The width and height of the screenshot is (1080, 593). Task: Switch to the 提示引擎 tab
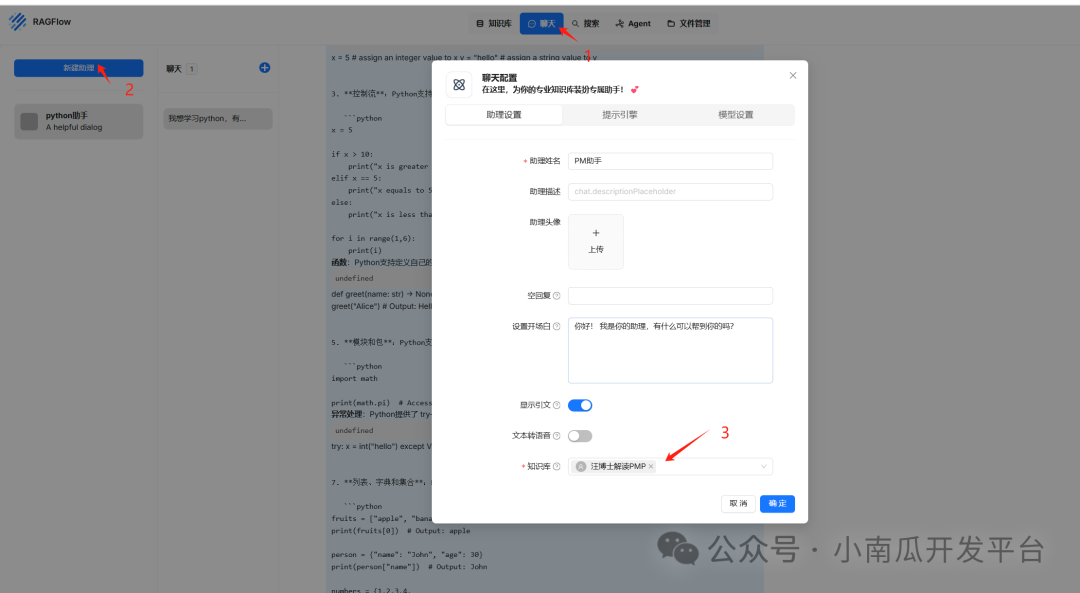(x=620, y=115)
